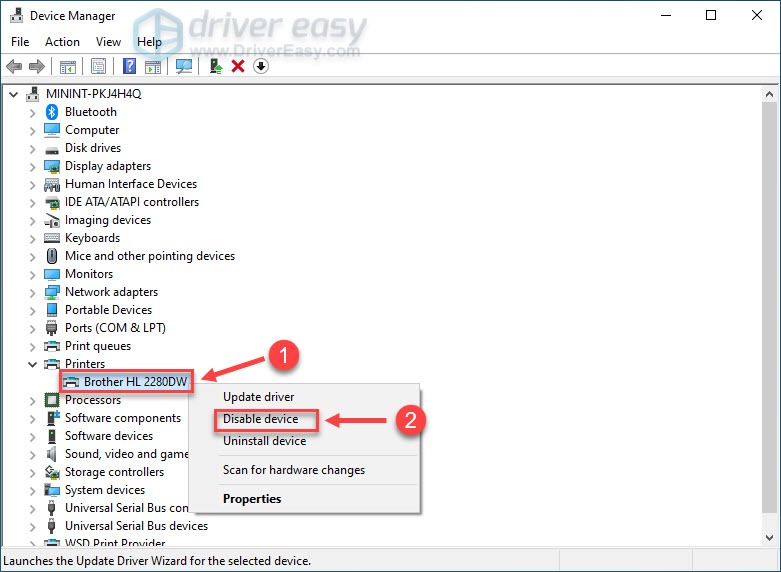
Task: Expand the Disk drives category
Action: coord(32,148)
